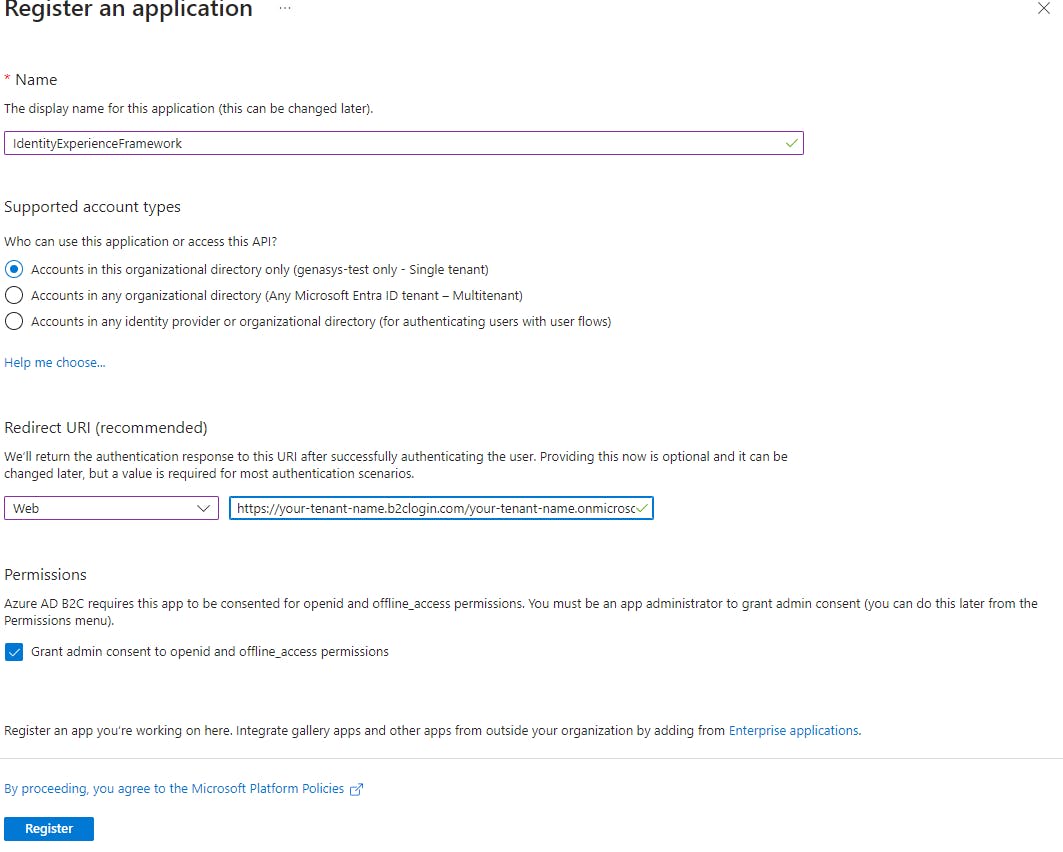This screenshot has height=852, width=1063.
Task: Select single tenant organizational directory option
Action: pyautogui.click(x=14, y=269)
